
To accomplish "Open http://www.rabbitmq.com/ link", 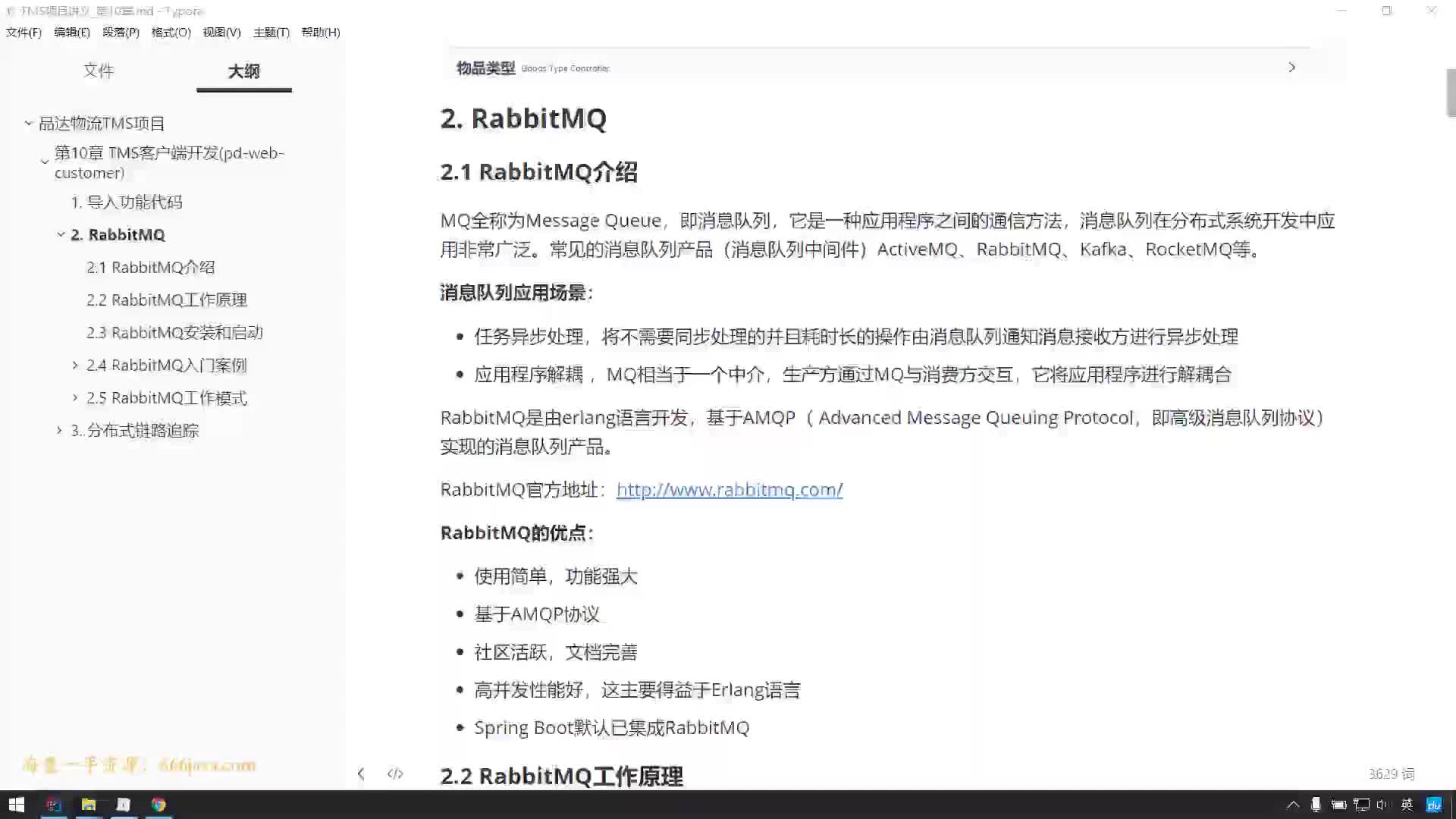I will [730, 490].
